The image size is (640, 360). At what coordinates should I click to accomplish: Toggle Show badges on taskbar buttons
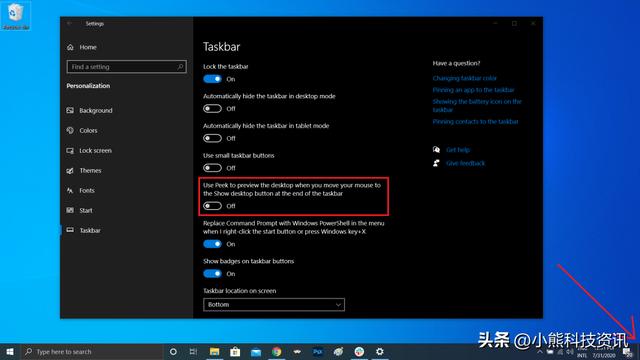[212, 273]
